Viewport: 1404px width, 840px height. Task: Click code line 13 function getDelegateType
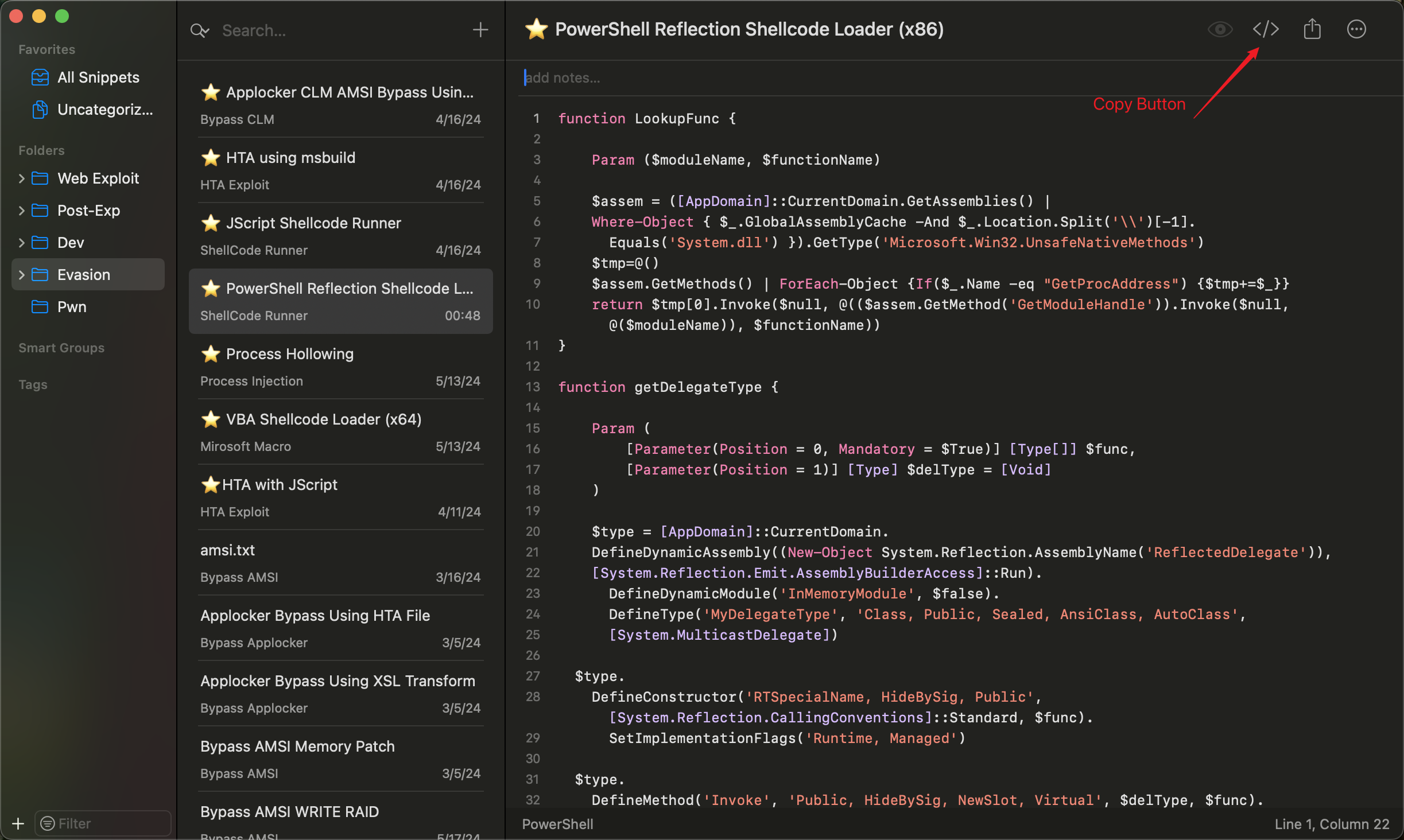668,387
